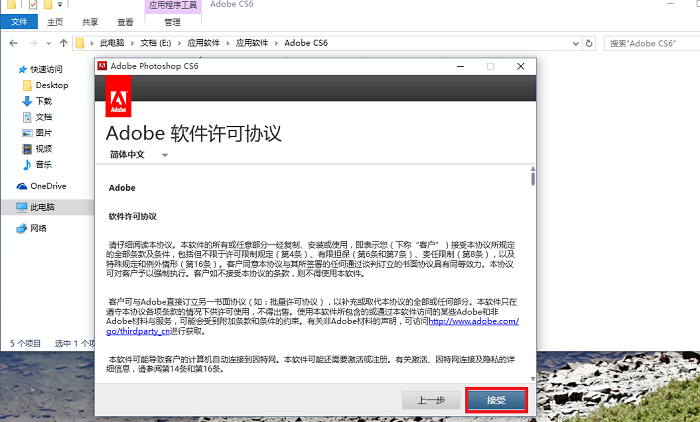
Task: Select 网络 in the navigation pane
Action: pos(38,228)
